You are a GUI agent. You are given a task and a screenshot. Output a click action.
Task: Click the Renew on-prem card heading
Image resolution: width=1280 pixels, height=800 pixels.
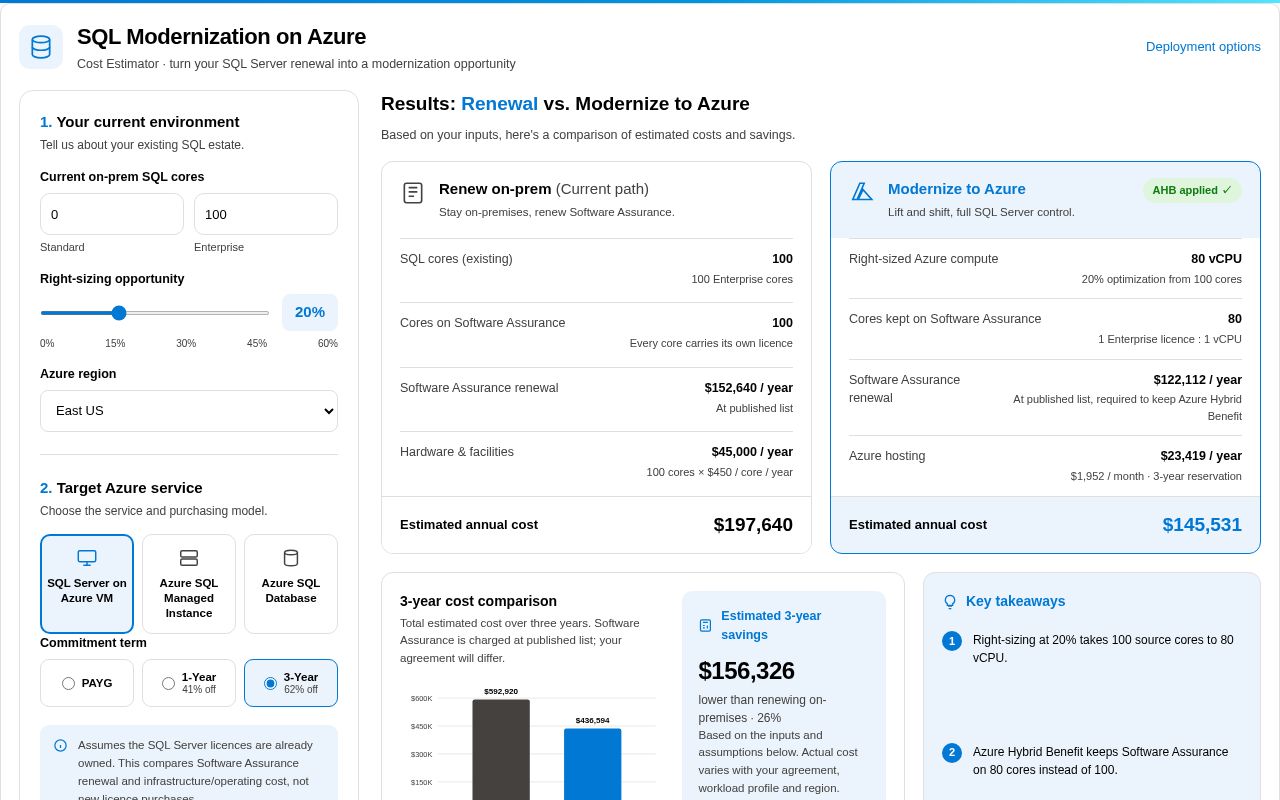pyautogui.click(x=544, y=189)
